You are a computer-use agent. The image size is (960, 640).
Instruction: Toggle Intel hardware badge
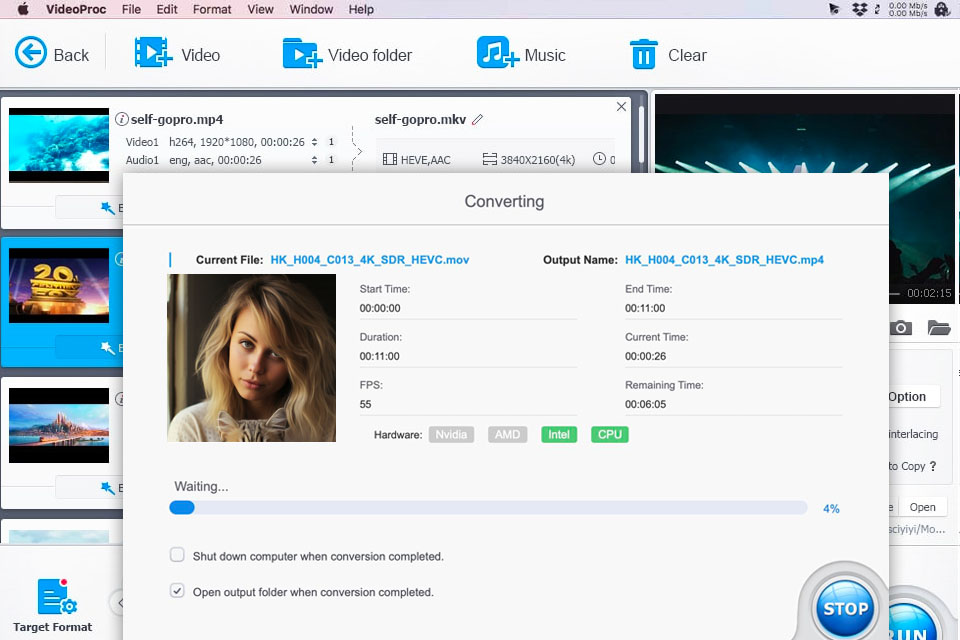(x=559, y=435)
